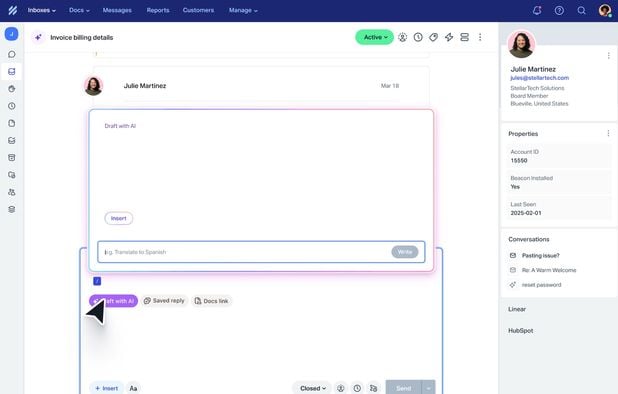The image size is (618, 394).
Task: Open the Inboxes menu
Action: tap(41, 10)
